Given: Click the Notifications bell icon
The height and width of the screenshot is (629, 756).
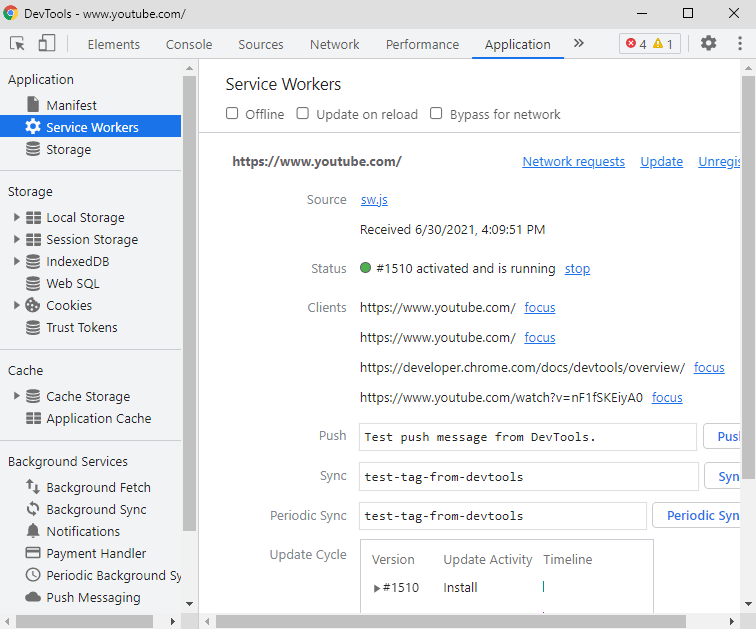Looking at the screenshot, I should click(33, 531).
